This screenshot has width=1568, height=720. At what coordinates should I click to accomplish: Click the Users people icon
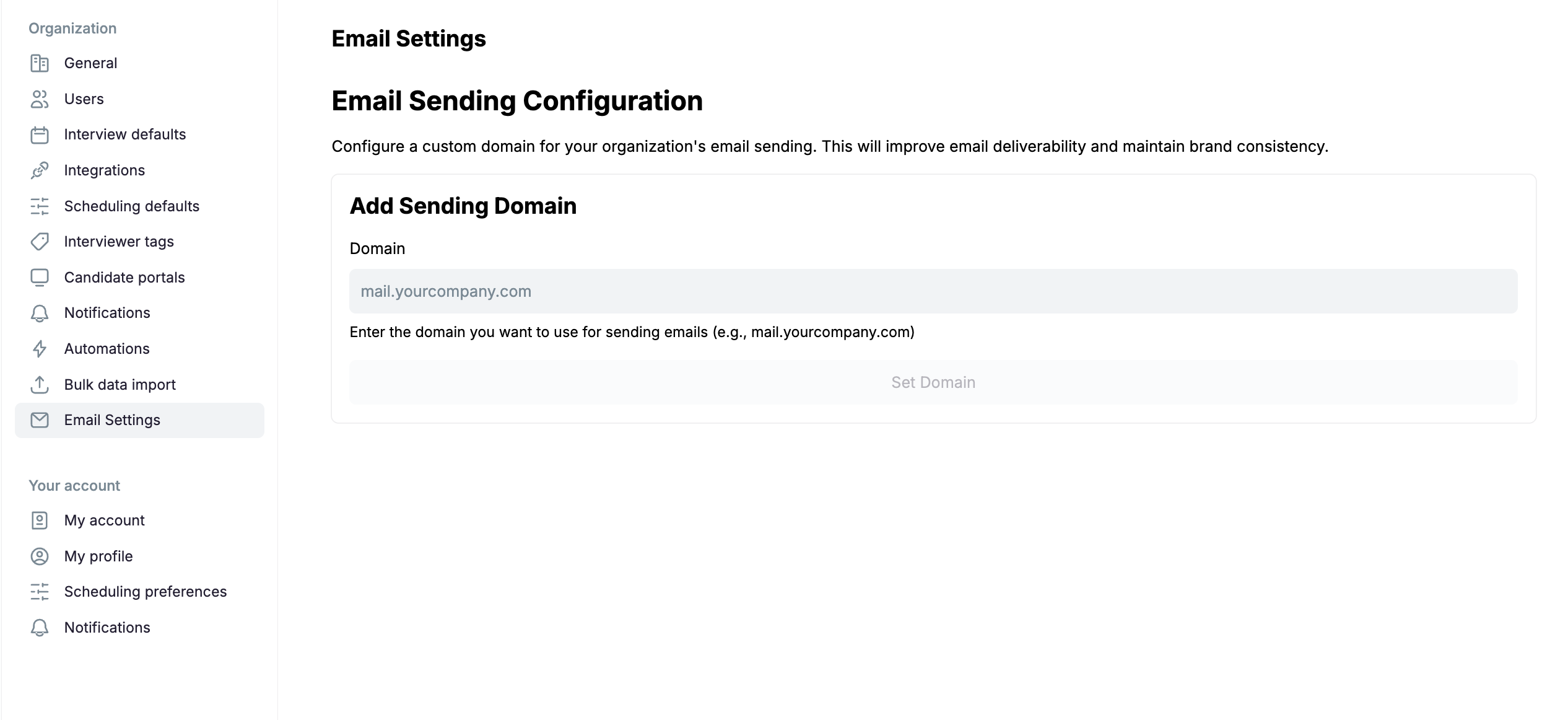click(x=40, y=99)
